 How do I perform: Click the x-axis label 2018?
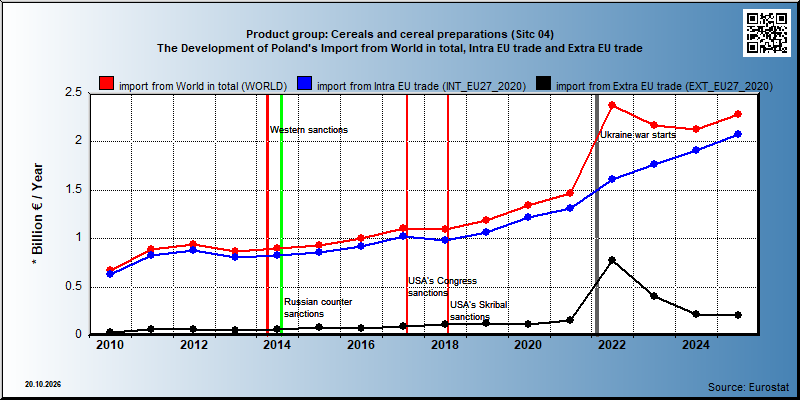[x=445, y=345]
